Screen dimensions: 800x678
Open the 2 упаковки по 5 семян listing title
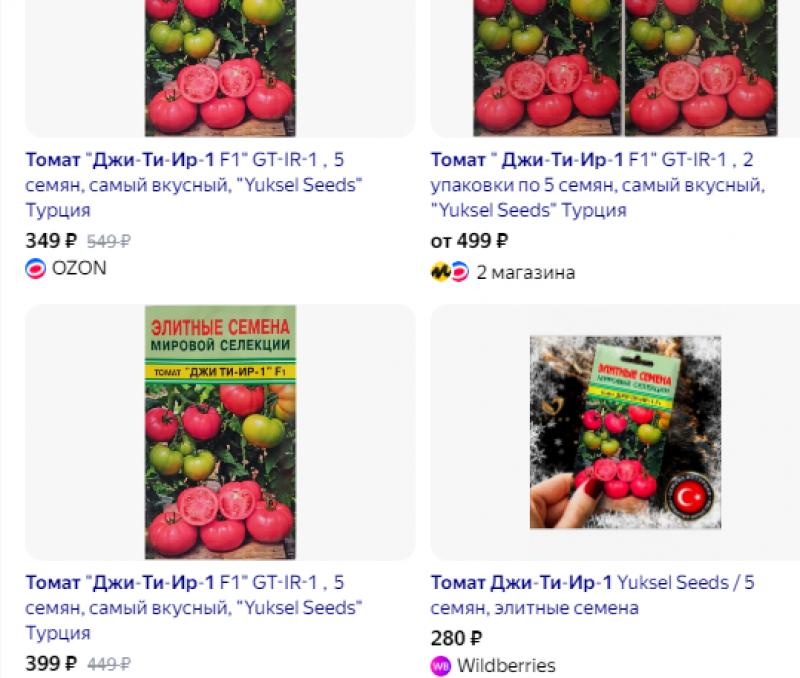pos(598,185)
